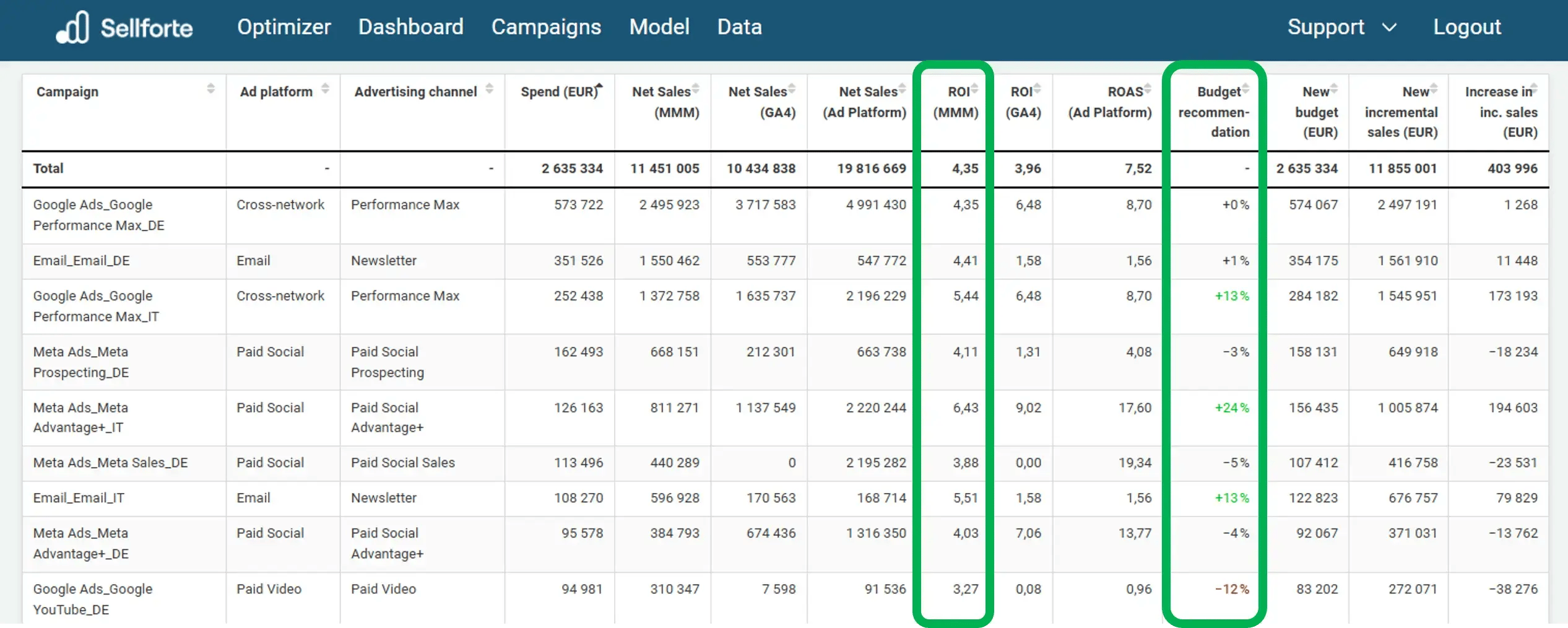The image size is (1568, 628).
Task: Click +24% budget recommendation
Action: coord(1232,408)
